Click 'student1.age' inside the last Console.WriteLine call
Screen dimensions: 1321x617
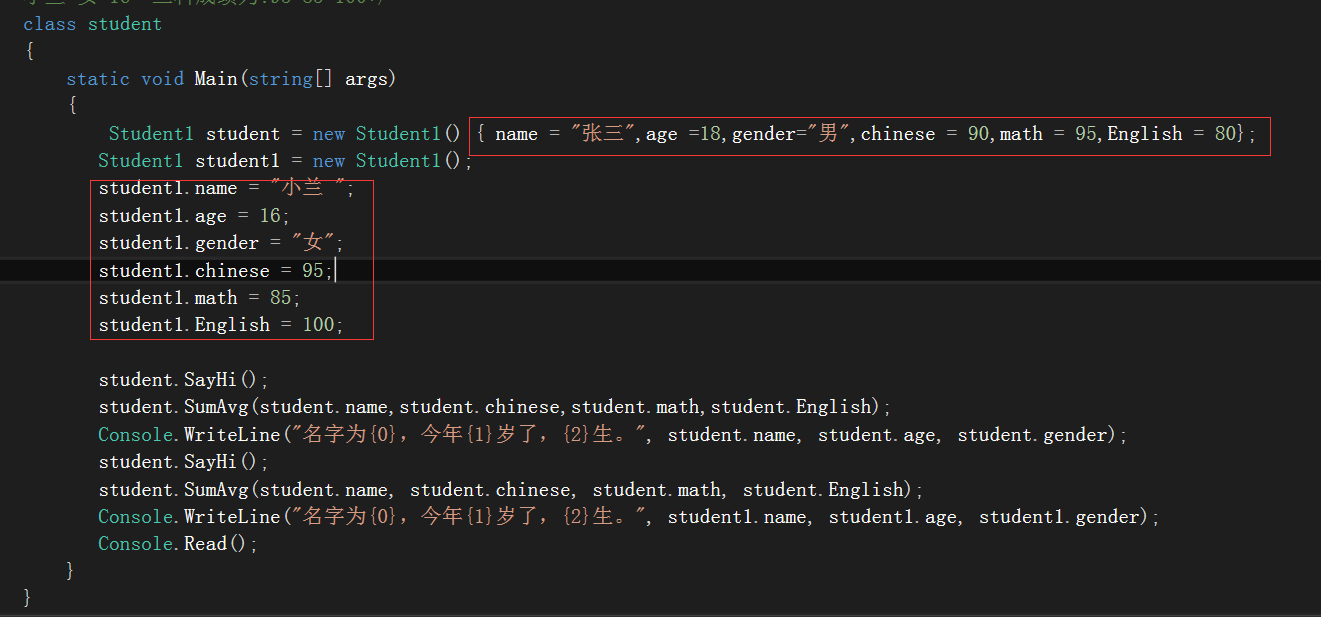click(x=893, y=517)
